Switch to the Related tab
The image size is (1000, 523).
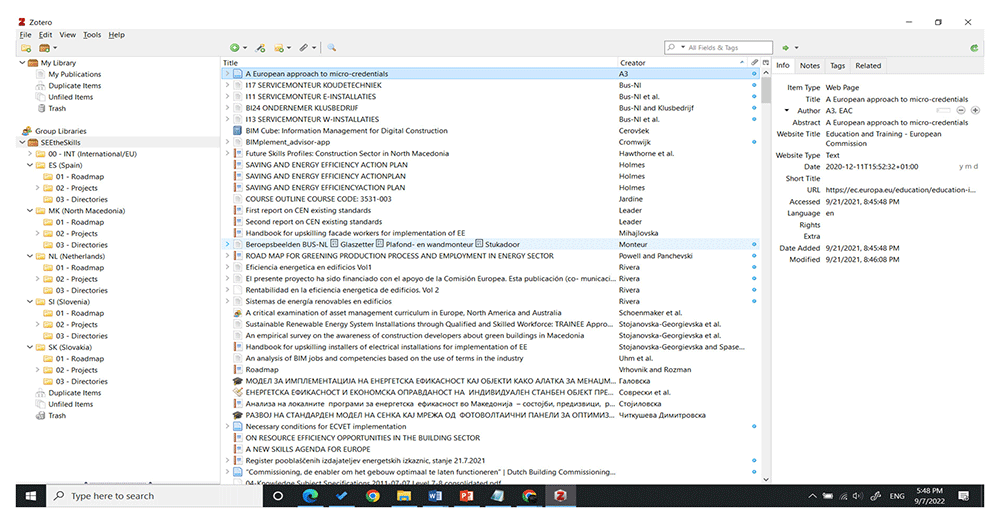[868, 66]
